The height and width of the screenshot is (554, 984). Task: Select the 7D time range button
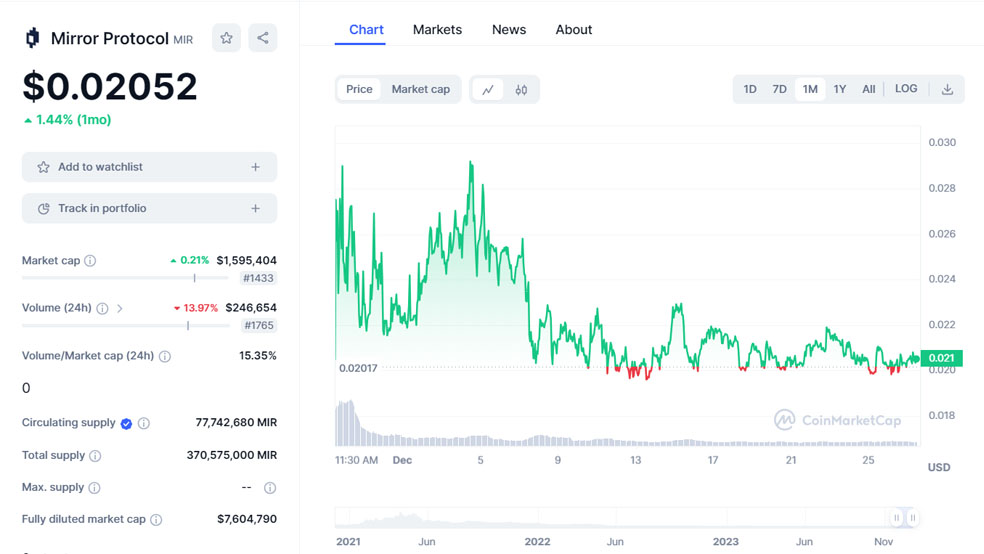779,90
